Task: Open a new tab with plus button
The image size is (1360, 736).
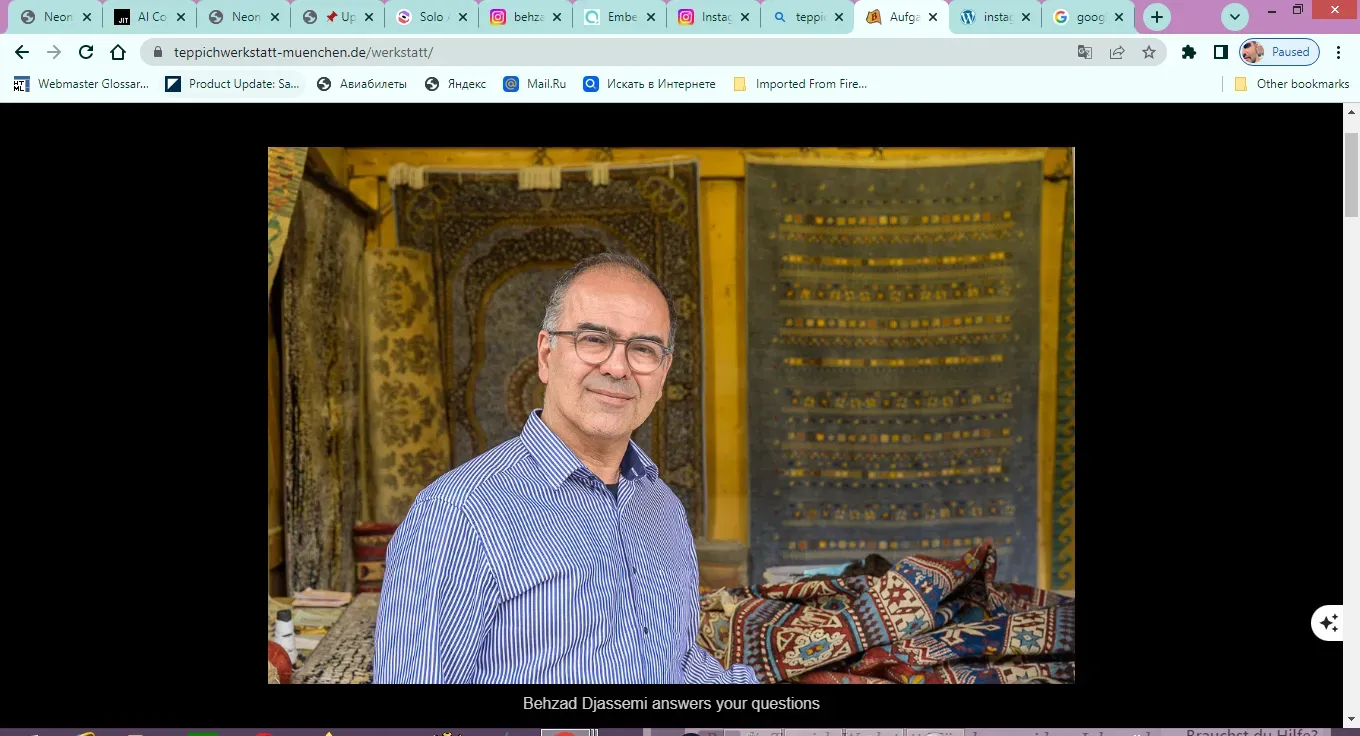Action: pos(1157,17)
